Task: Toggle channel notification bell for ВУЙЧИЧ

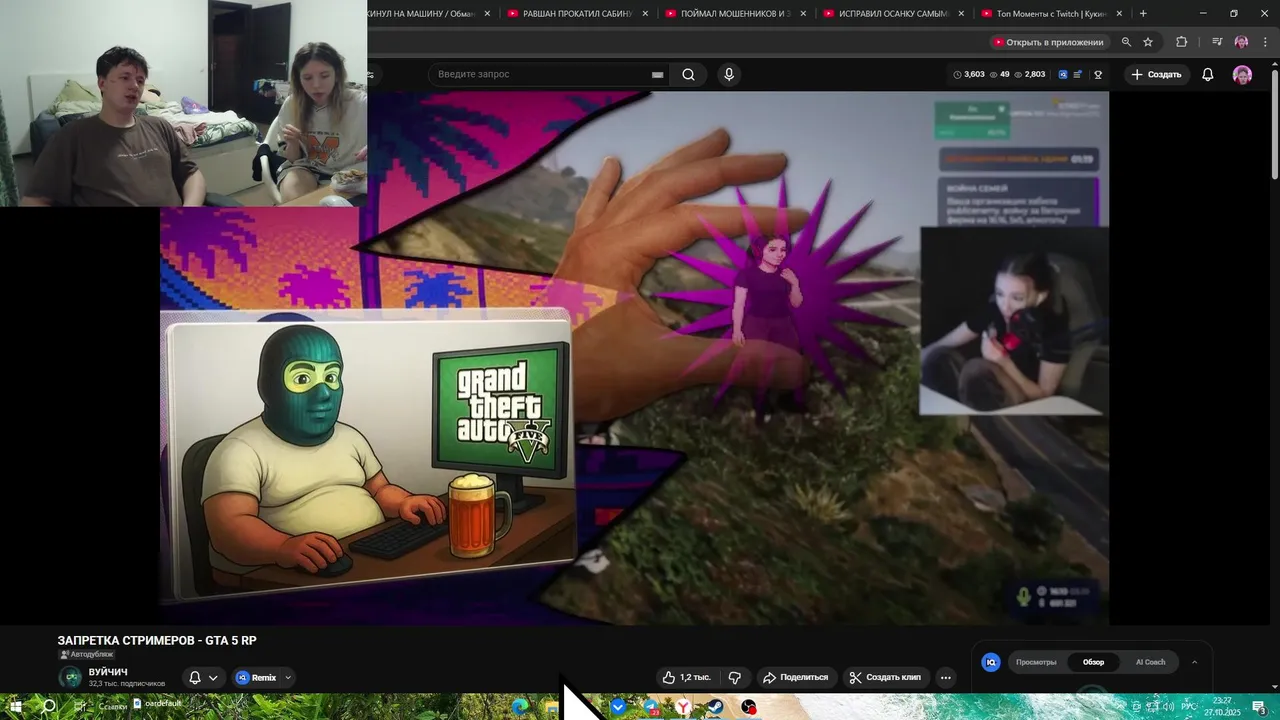Action: click(195, 677)
